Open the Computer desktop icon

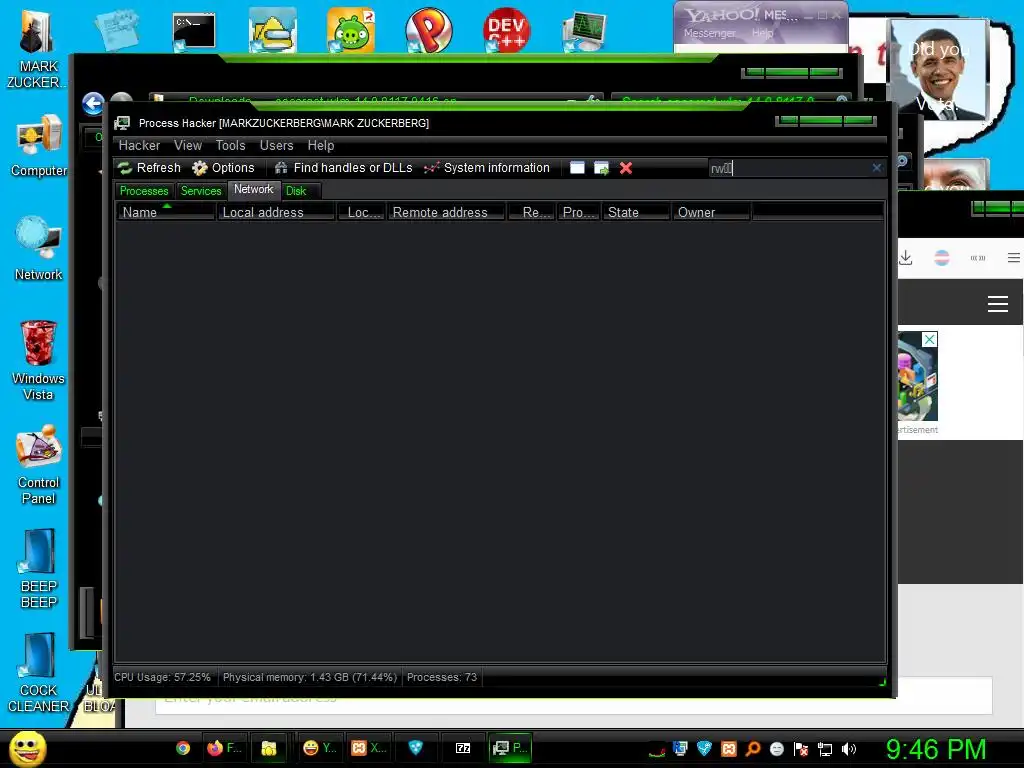click(39, 146)
